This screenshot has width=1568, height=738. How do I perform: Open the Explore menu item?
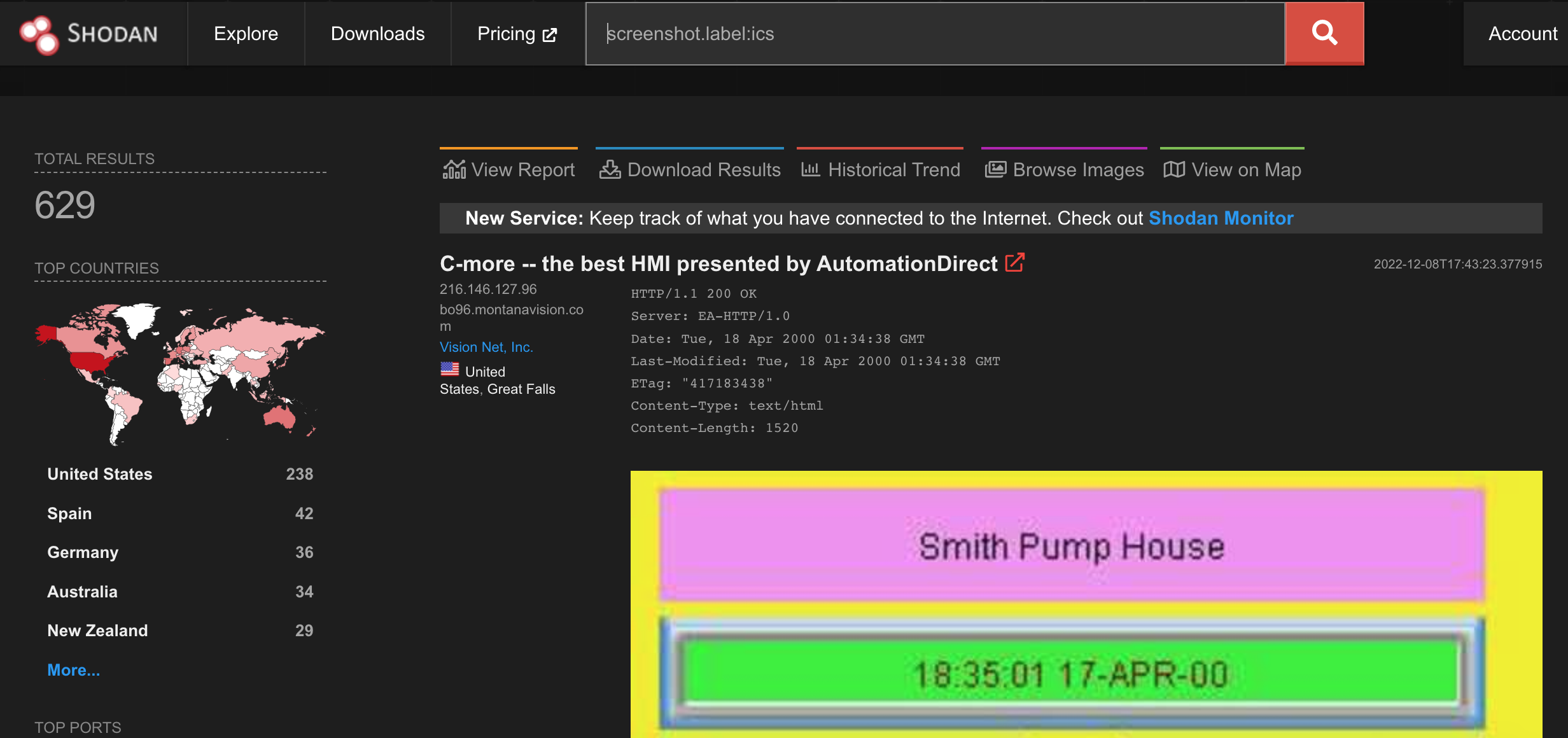(246, 33)
